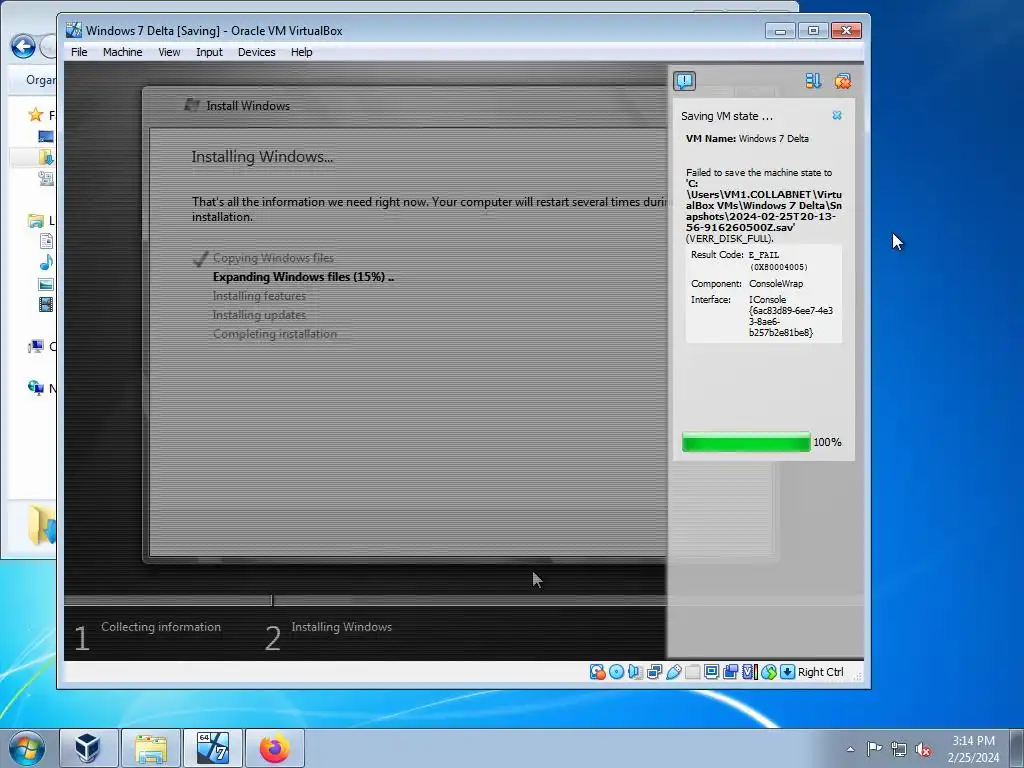This screenshot has height=768, width=1024.
Task: Dismiss the Saving VM state notification
Action: (x=837, y=116)
